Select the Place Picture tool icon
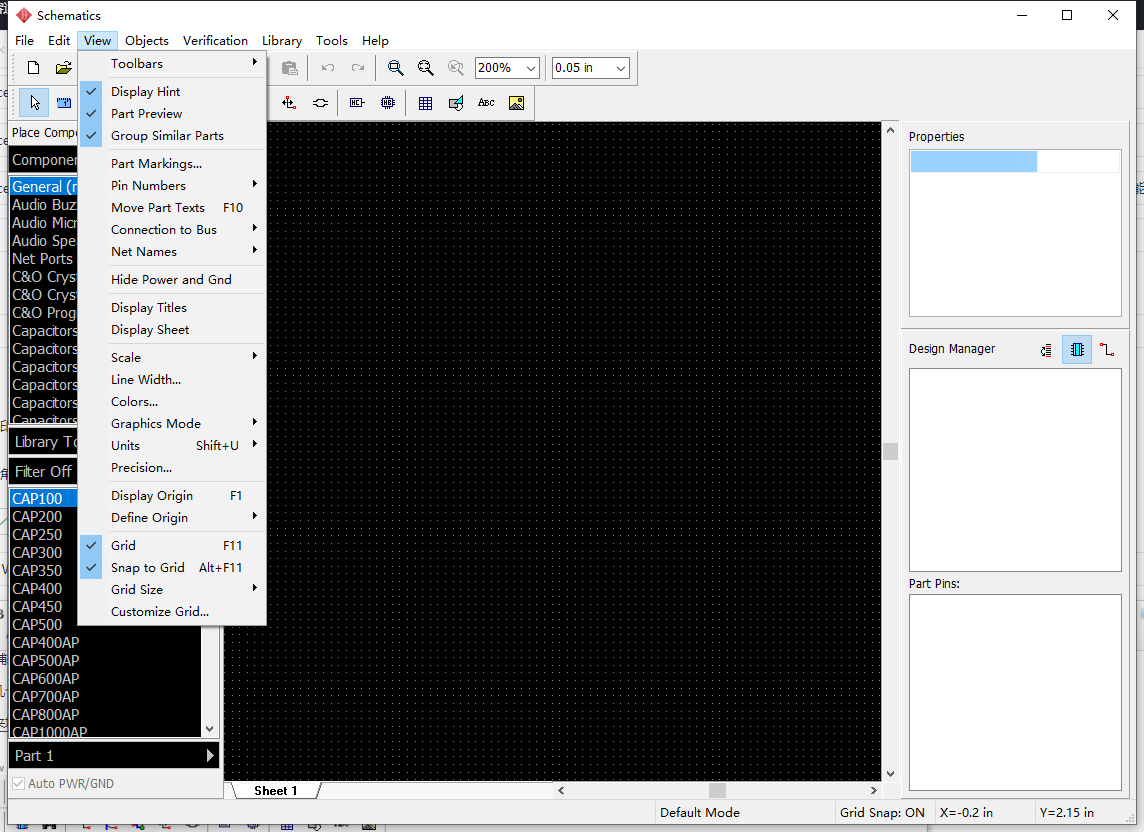This screenshot has height=832, width=1144. pyautogui.click(x=516, y=103)
